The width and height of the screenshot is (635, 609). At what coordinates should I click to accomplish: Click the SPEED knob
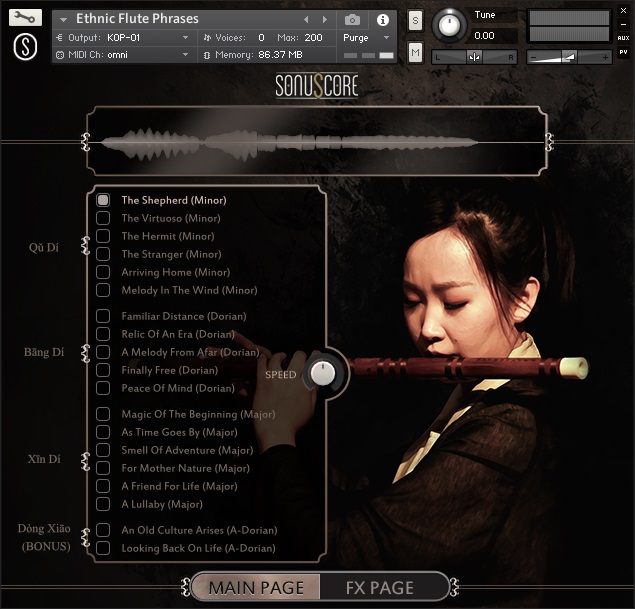[x=323, y=373]
